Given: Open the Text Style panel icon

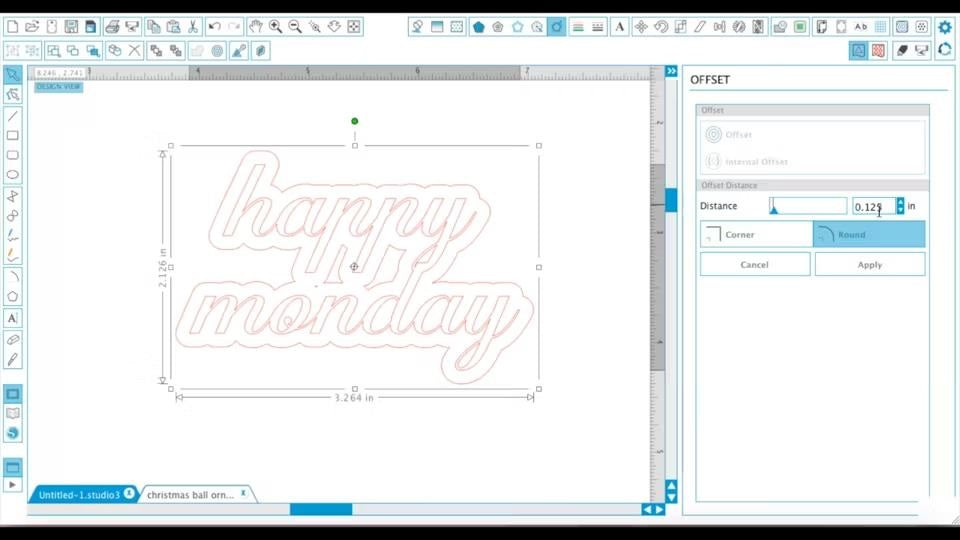Looking at the screenshot, I should (620, 26).
